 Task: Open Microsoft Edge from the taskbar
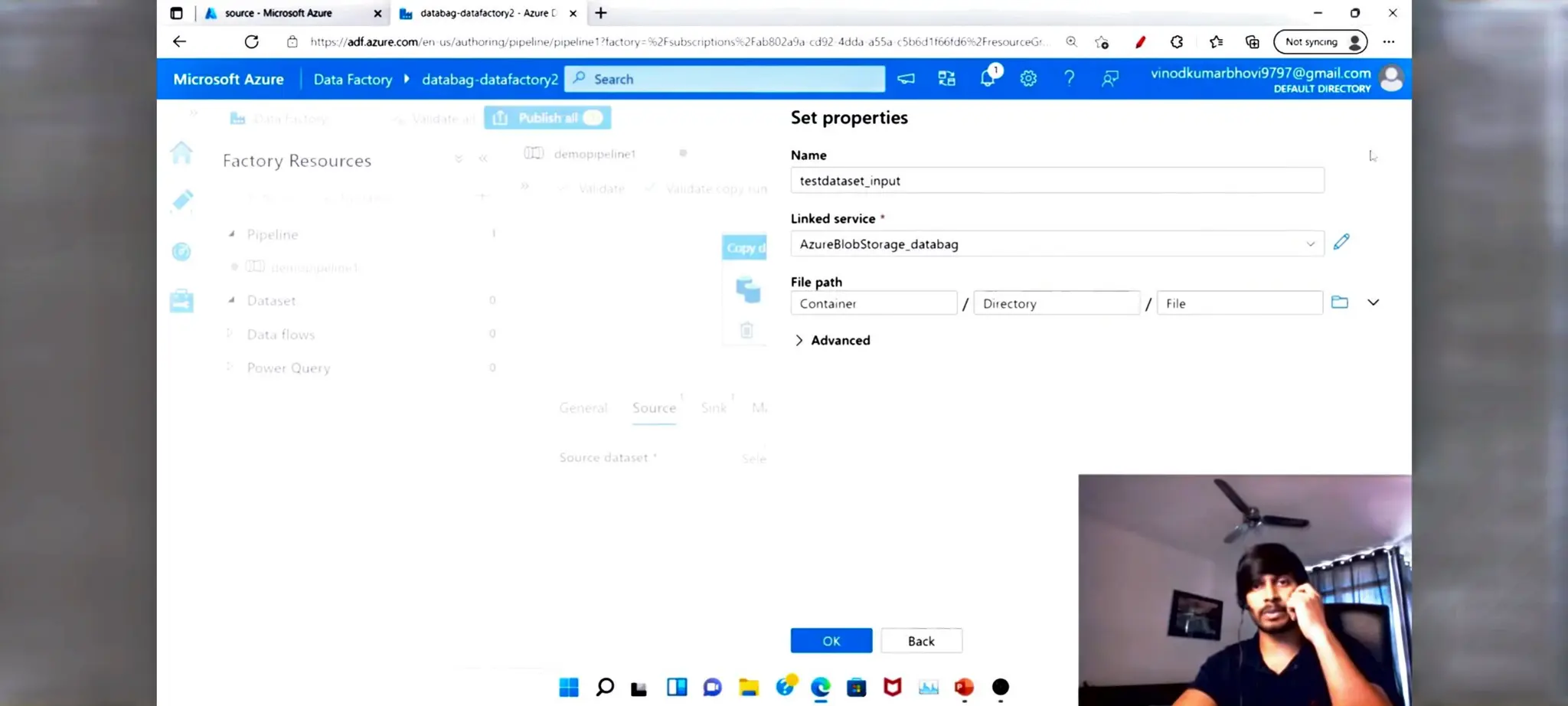tap(821, 688)
